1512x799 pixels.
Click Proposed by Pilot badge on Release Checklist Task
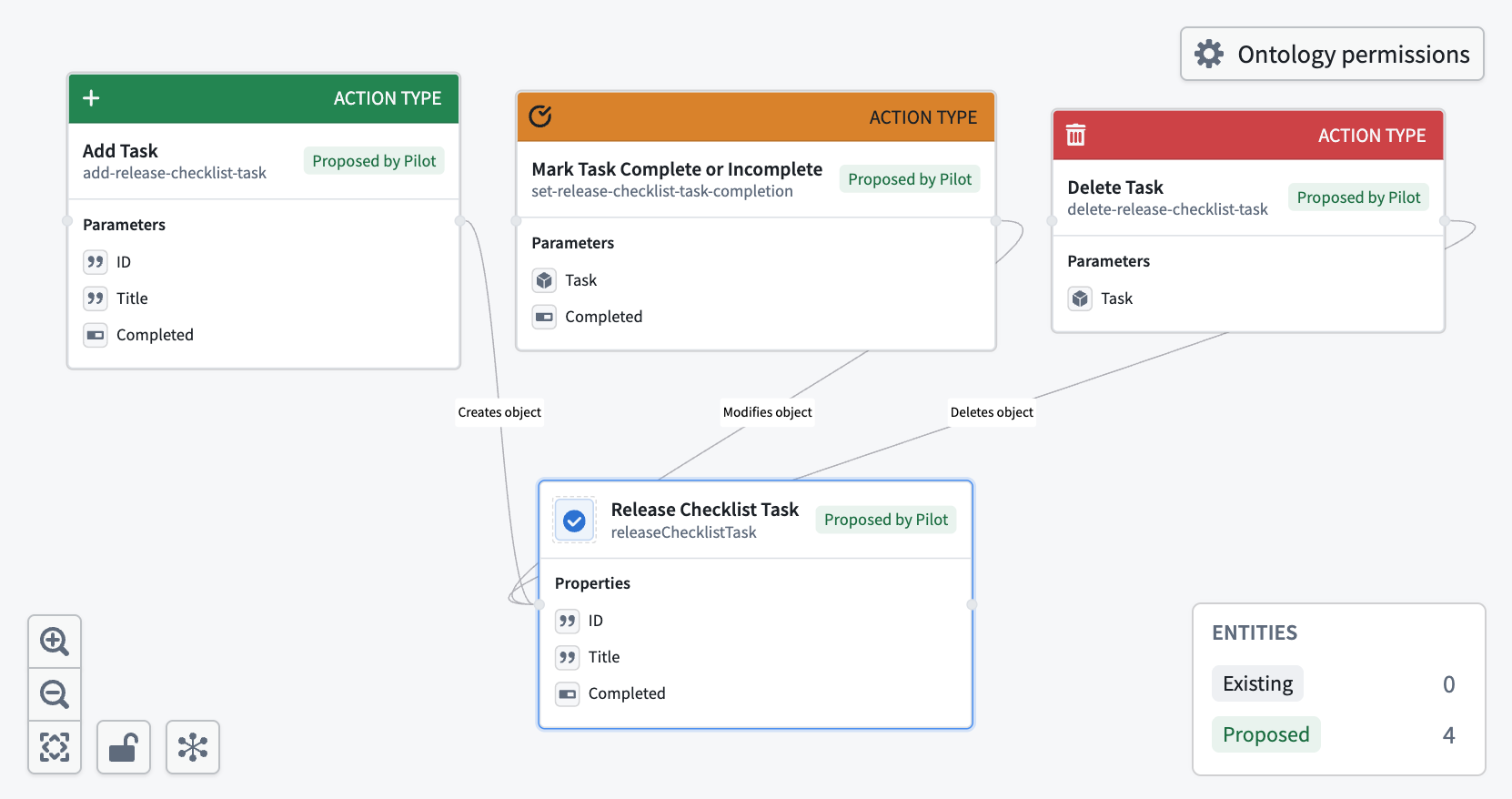tap(886, 520)
